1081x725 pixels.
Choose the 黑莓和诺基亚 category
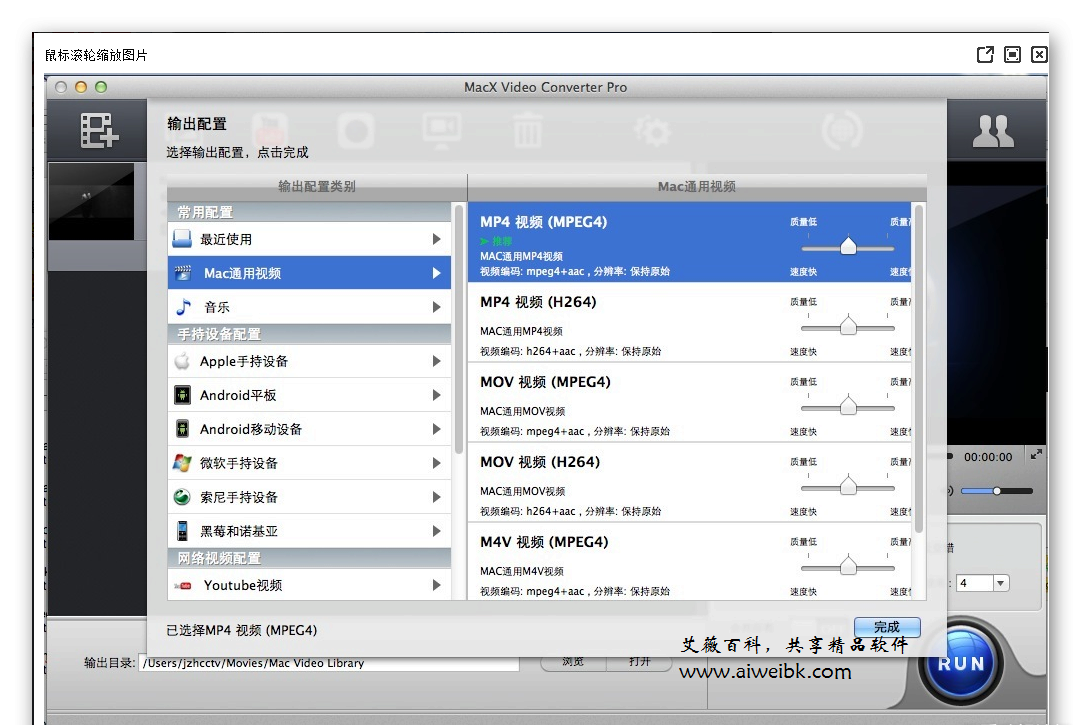click(310, 531)
